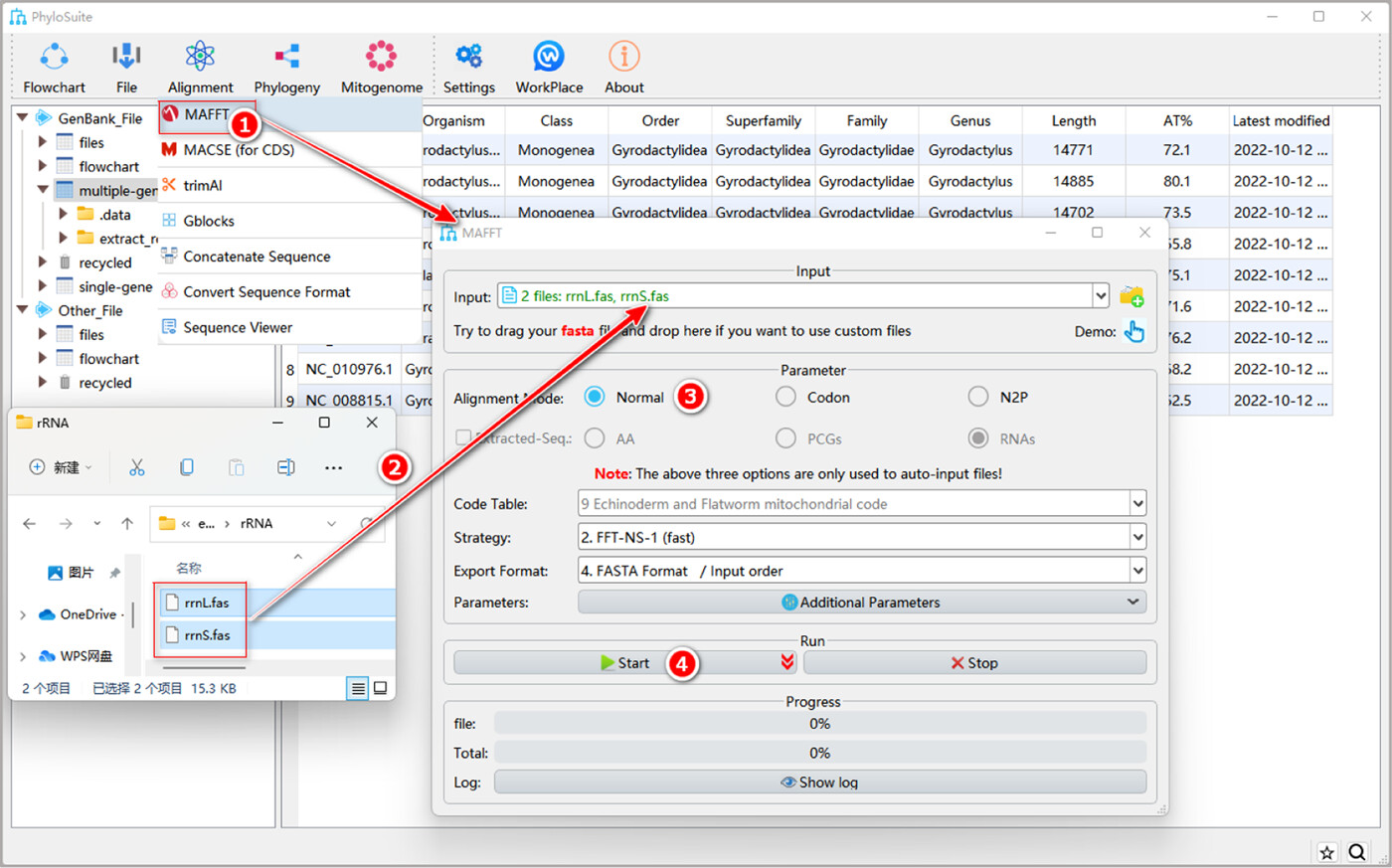Select the OneDrive item in rRNA sidebar
1392x868 pixels.
coord(78,614)
